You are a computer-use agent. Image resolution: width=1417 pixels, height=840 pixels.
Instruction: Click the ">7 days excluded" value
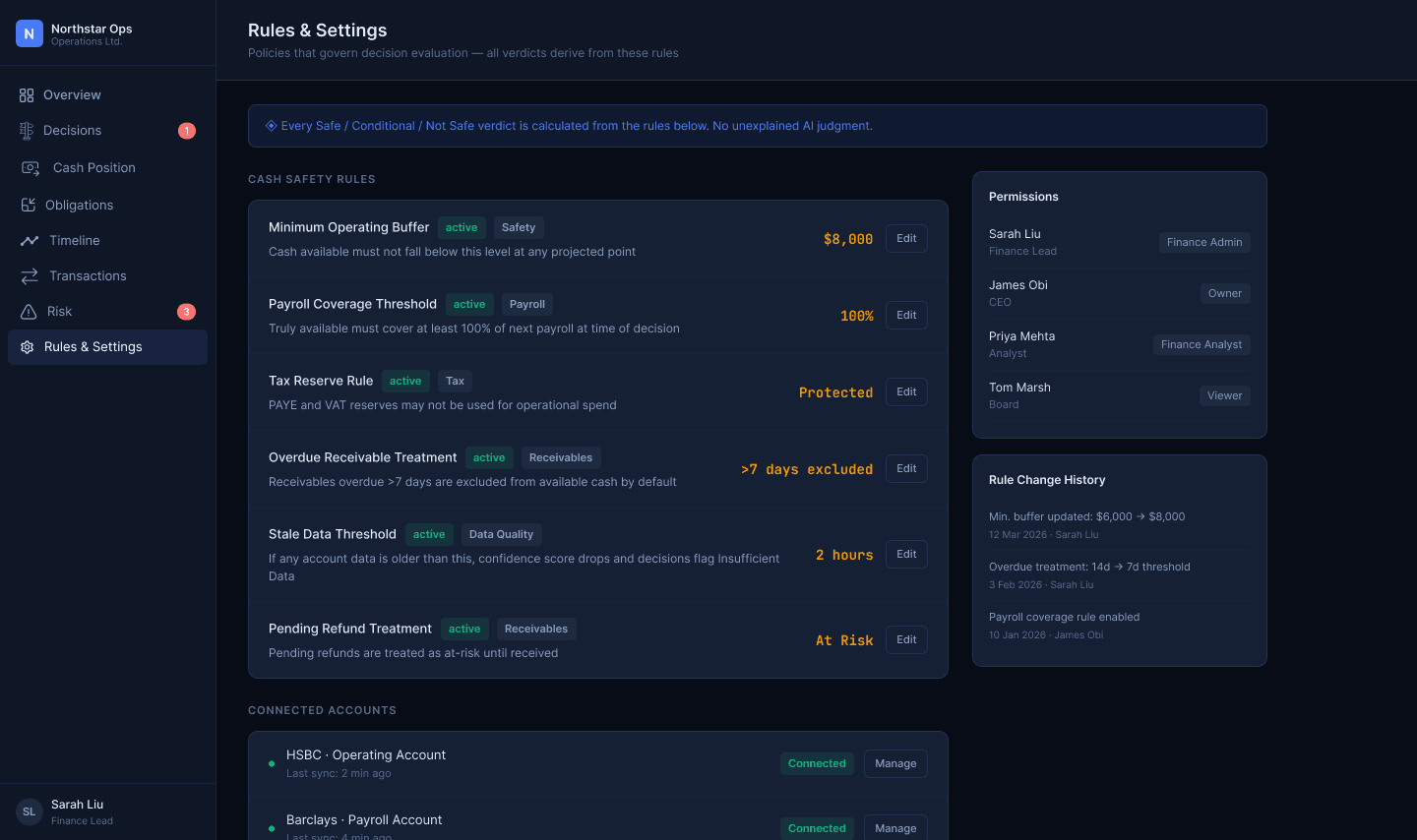pos(807,469)
